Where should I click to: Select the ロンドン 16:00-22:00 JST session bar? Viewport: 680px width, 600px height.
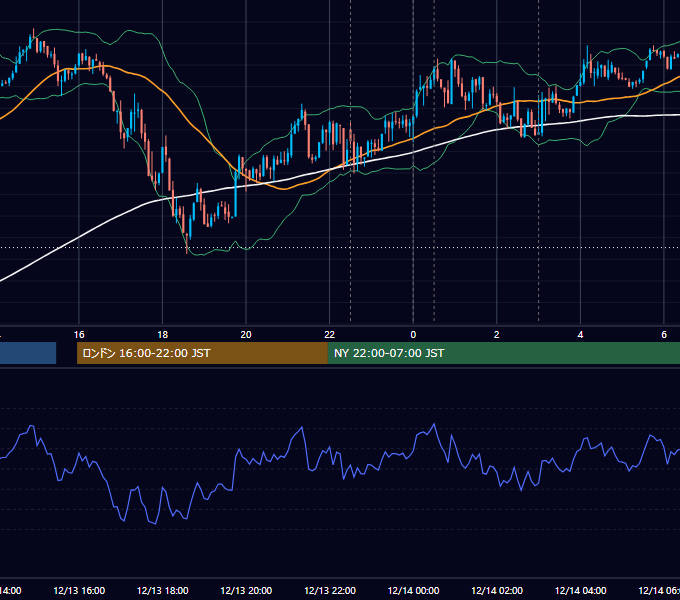[x=202, y=353]
